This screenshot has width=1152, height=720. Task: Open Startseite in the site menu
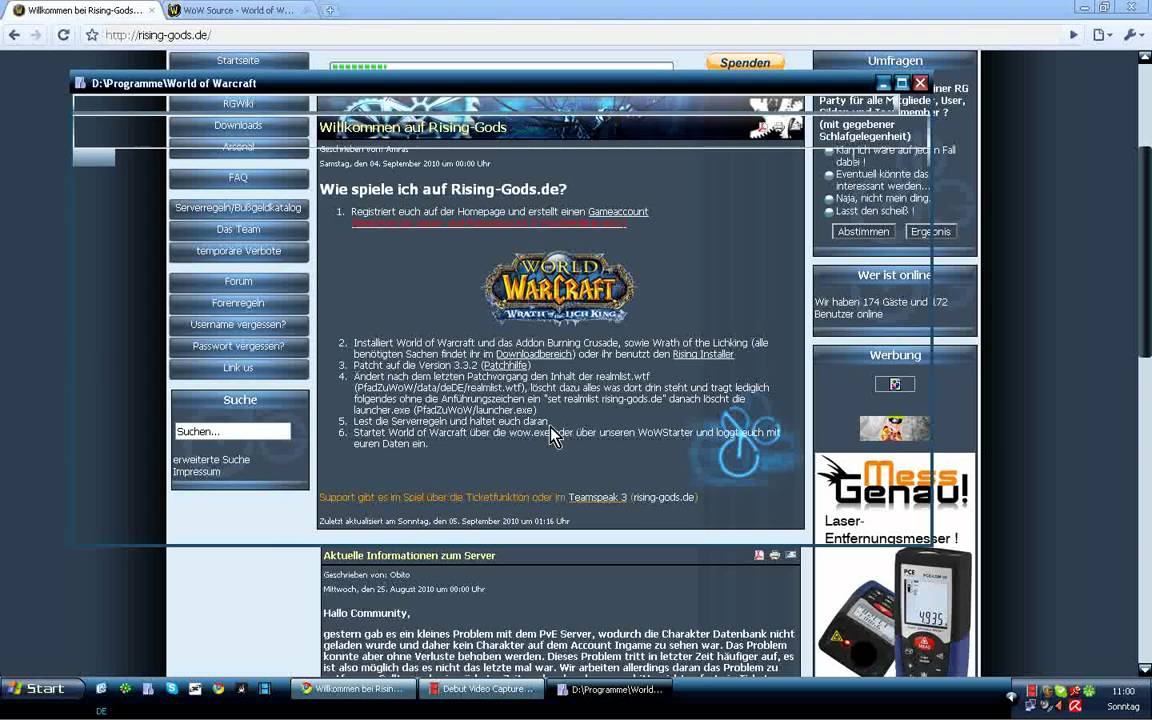pos(238,60)
